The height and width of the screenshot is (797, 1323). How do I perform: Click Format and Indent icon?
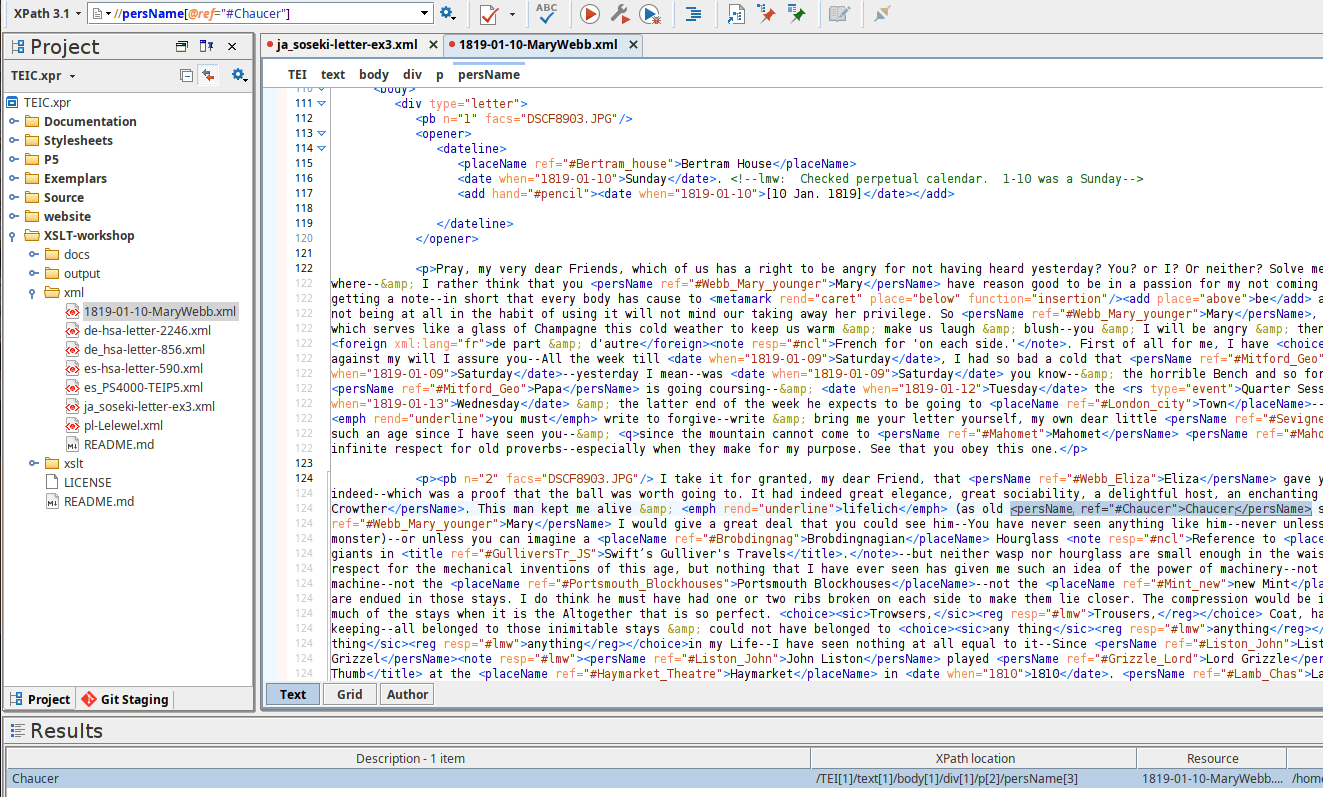click(693, 14)
